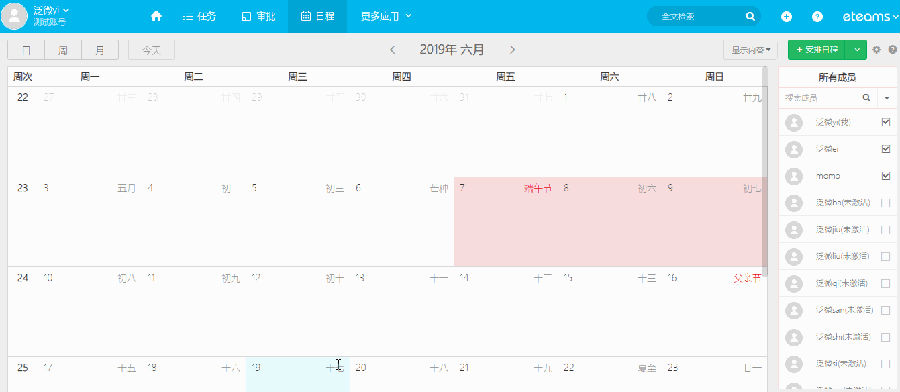Go to previous month arrow
The image size is (900, 392).
pyautogui.click(x=393, y=50)
